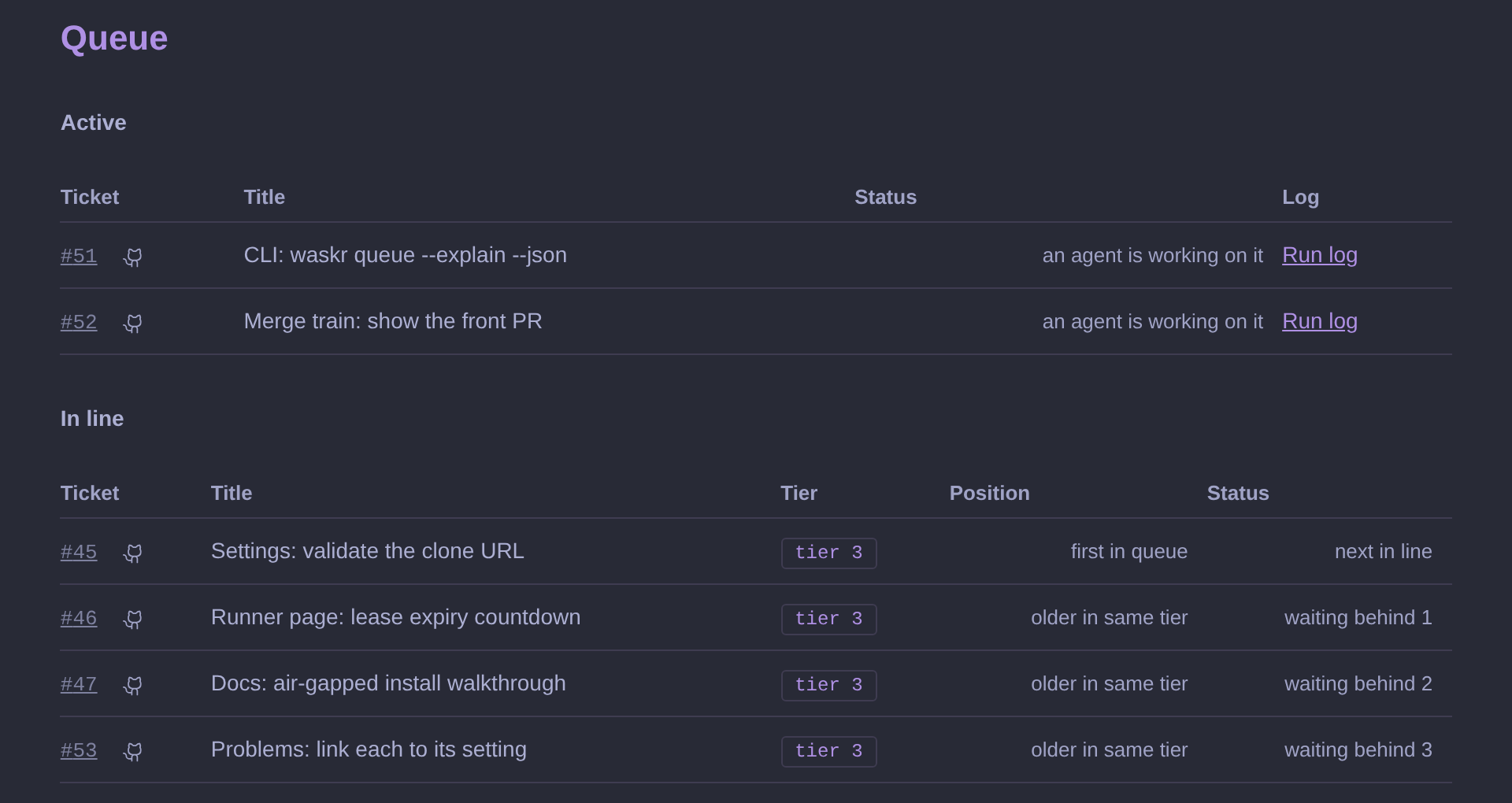Click 'next in line' status cell
The image size is (1512, 803).
[1384, 552]
